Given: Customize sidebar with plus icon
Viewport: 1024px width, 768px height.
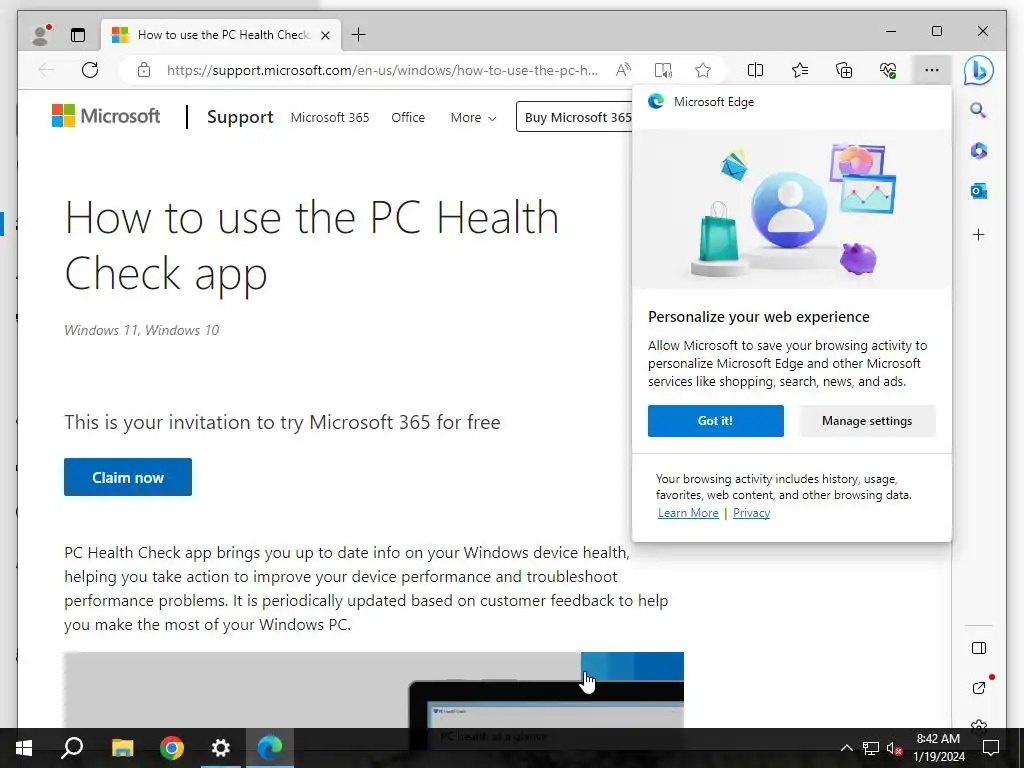Looking at the screenshot, I should (978, 234).
